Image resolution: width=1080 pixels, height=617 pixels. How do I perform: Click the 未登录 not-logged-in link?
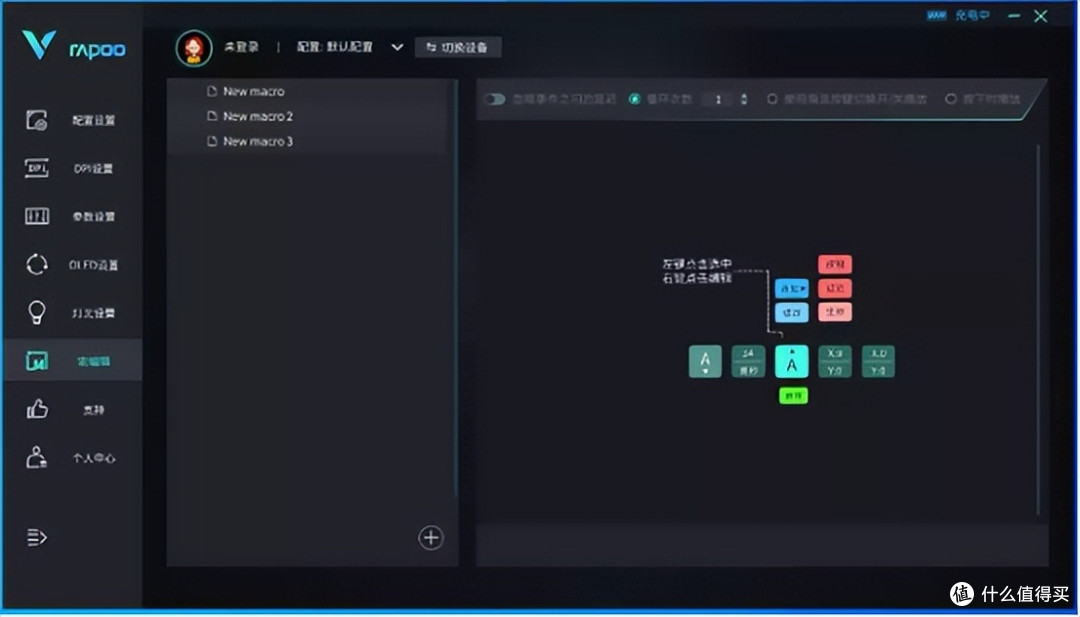pyautogui.click(x=241, y=48)
